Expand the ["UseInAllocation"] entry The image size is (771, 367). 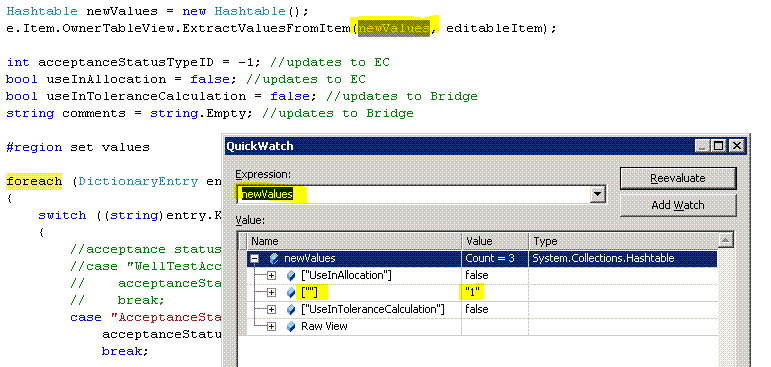pos(271,275)
